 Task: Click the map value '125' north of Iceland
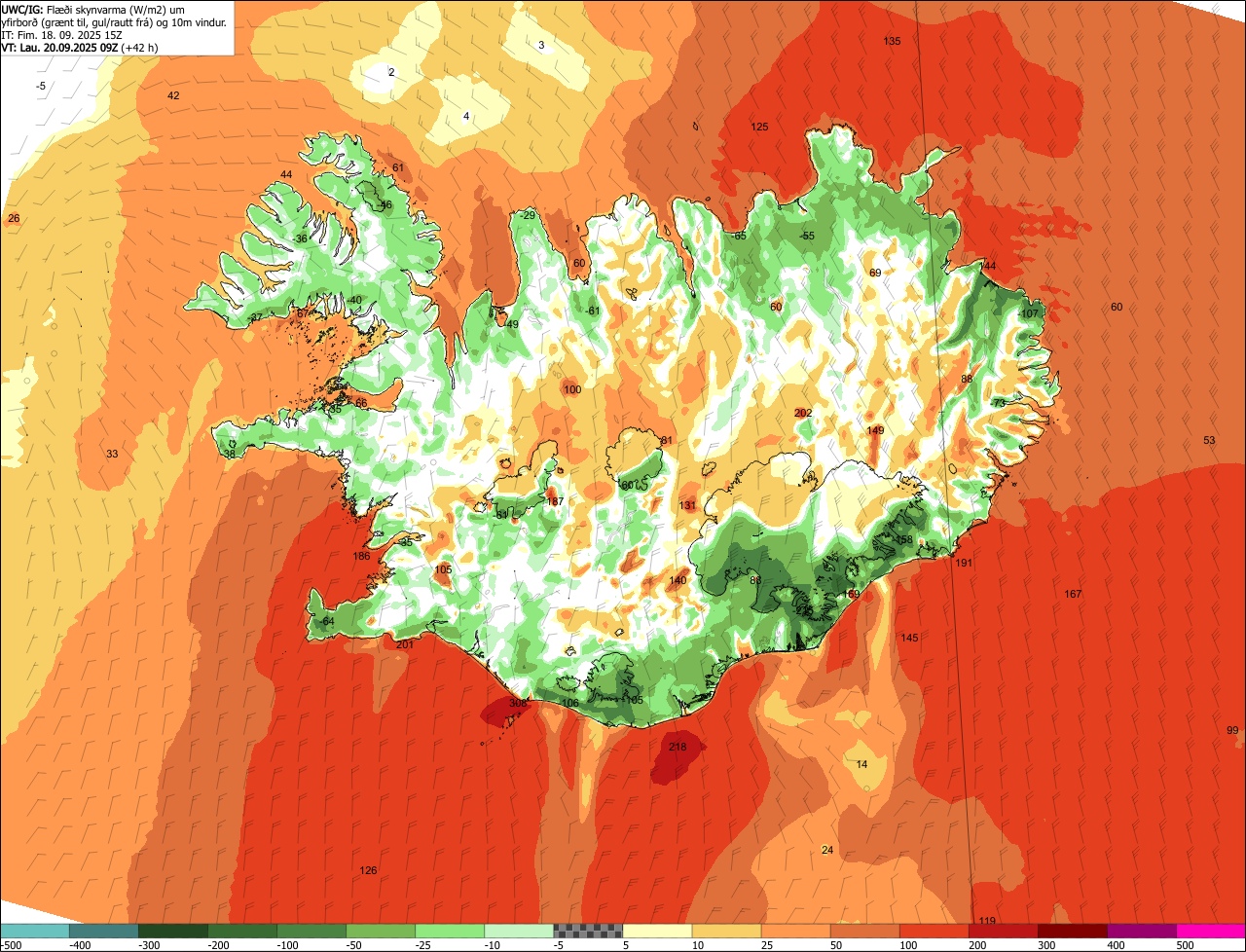[x=759, y=127]
